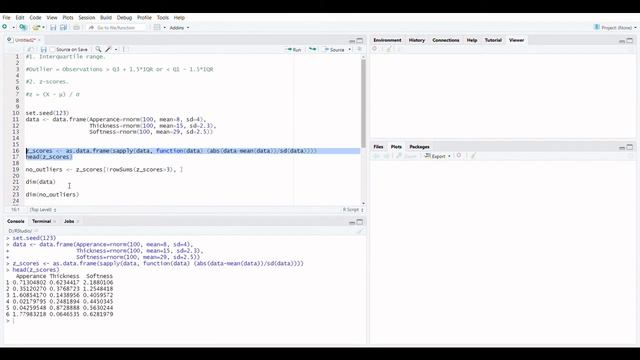Switch to the Help pane tab
The image size is (640, 360).
(x=472, y=40)
